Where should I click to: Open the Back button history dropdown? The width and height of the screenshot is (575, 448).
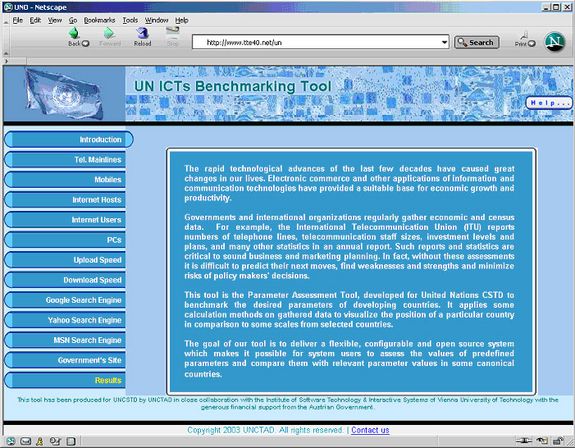85,43
